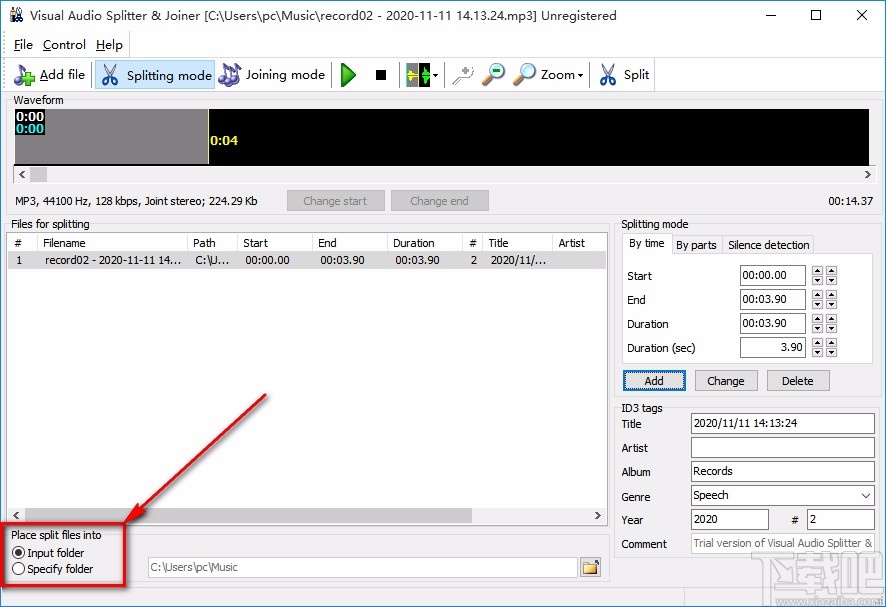Viewport: 886px width, 607px height.
Task: Switch to the By time tab
Action: 646,244
